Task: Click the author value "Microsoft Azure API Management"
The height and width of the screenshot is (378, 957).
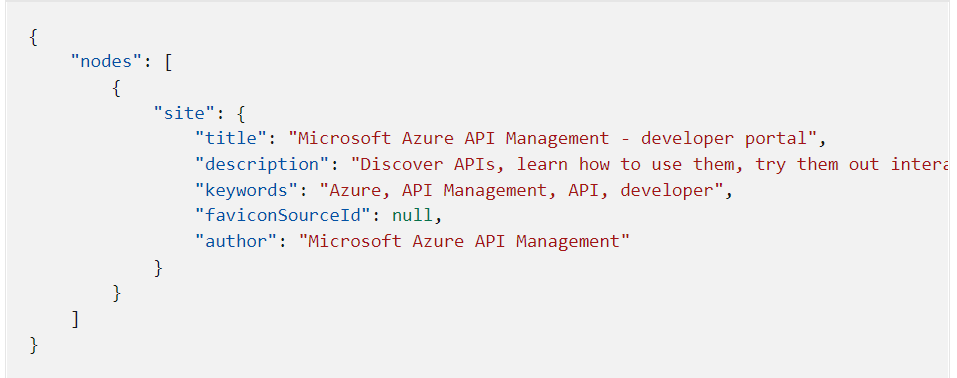Action: 464,241
